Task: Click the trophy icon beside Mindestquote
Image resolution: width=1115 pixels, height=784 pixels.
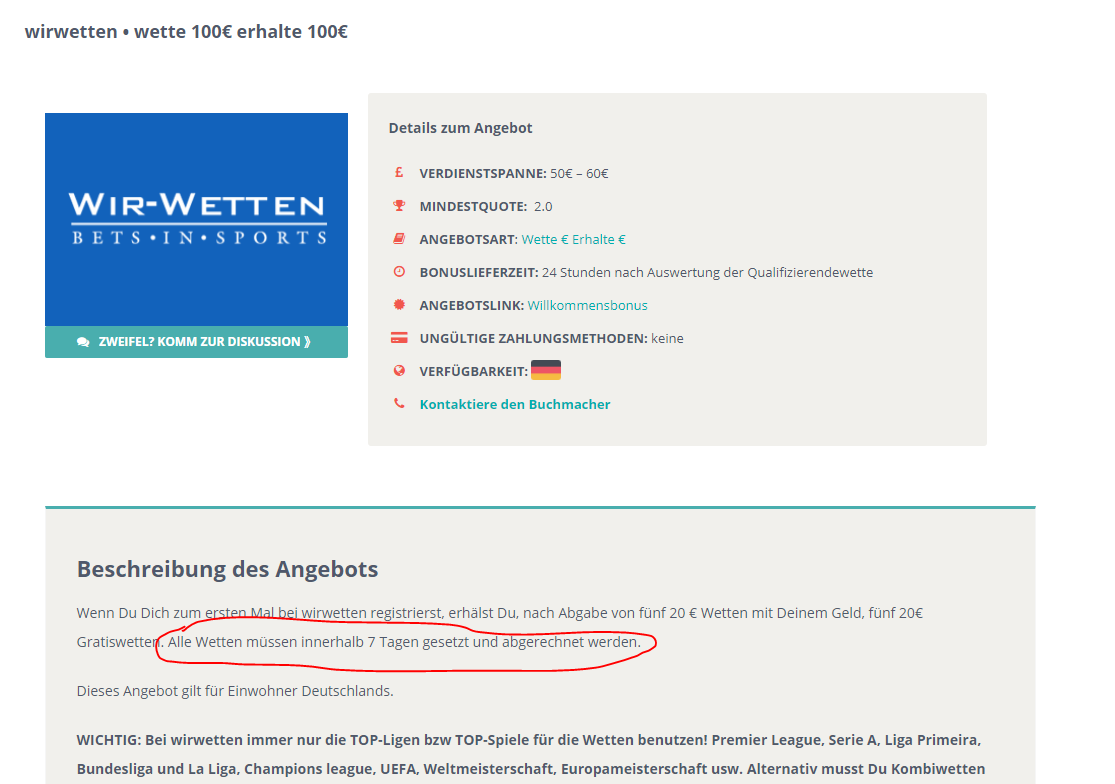Action: coord(399,205)
